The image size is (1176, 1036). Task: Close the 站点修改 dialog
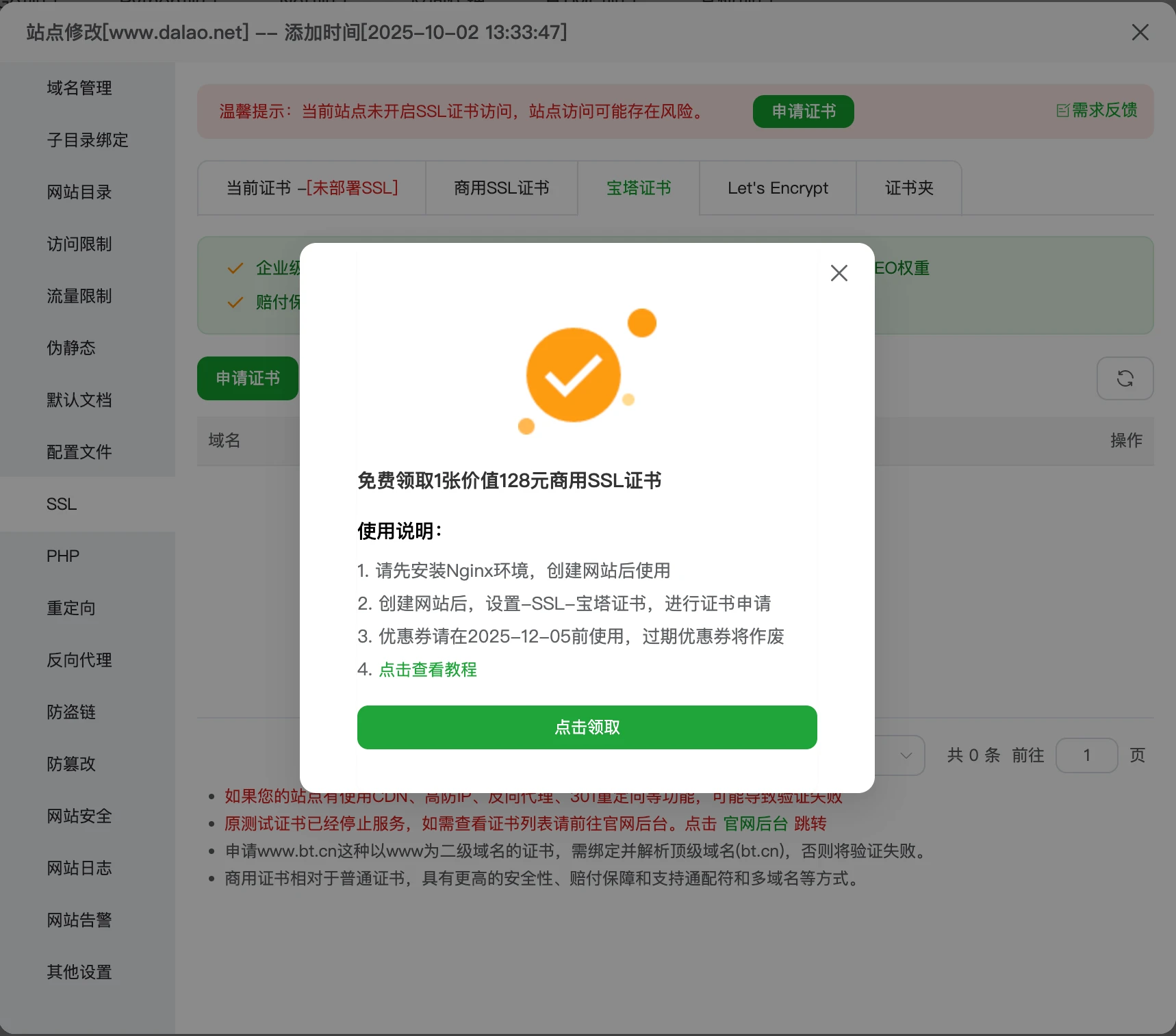[1139, 32]
